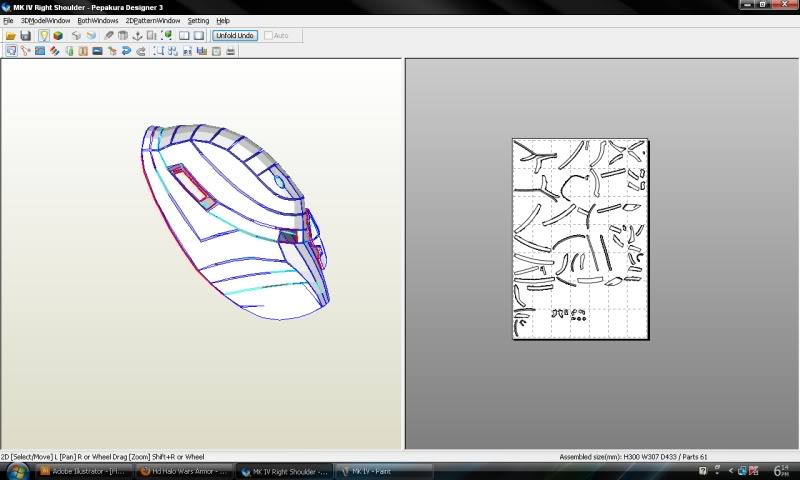This screenshot has height=480, width=800.
Task: Toggle the light bulb lighting icon
Action: tap(43, 36)
